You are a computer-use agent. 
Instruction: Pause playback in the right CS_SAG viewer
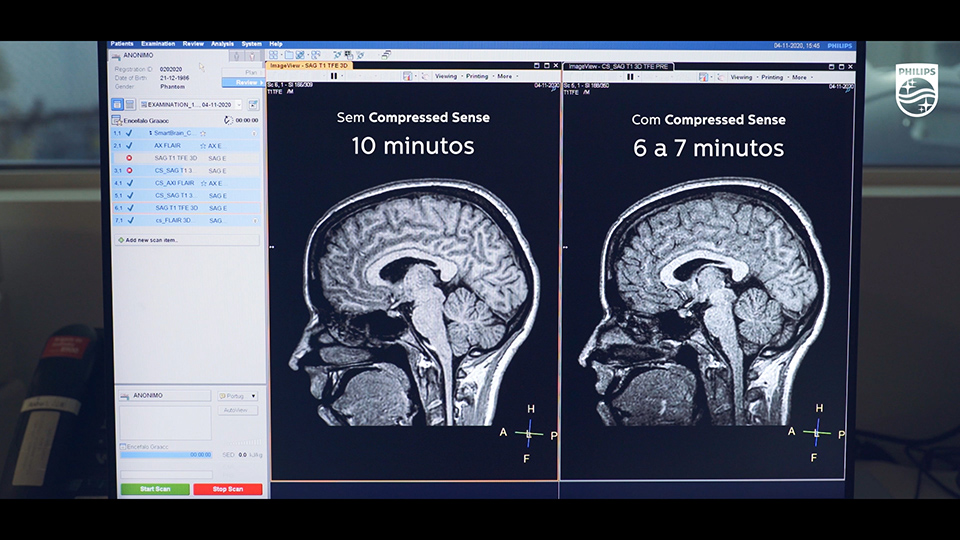coord(630,76)
